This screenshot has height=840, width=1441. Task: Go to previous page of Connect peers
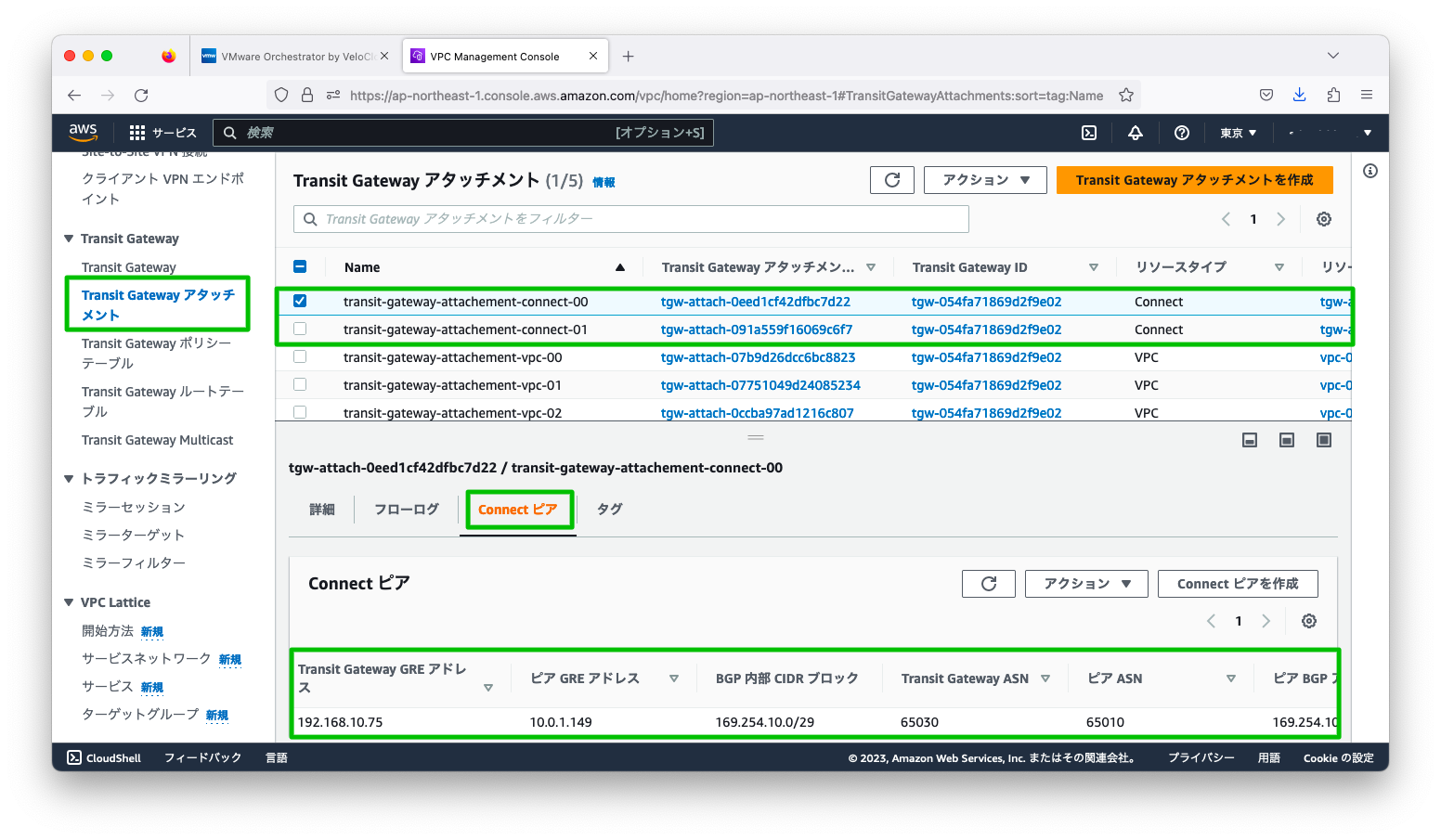point(1211,621)
